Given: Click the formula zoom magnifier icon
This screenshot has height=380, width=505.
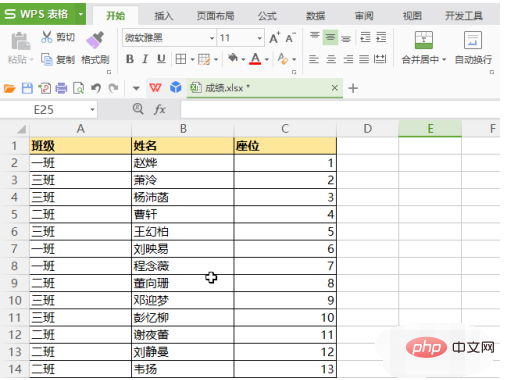Looking at the screenshot, I should click(138, 108).
